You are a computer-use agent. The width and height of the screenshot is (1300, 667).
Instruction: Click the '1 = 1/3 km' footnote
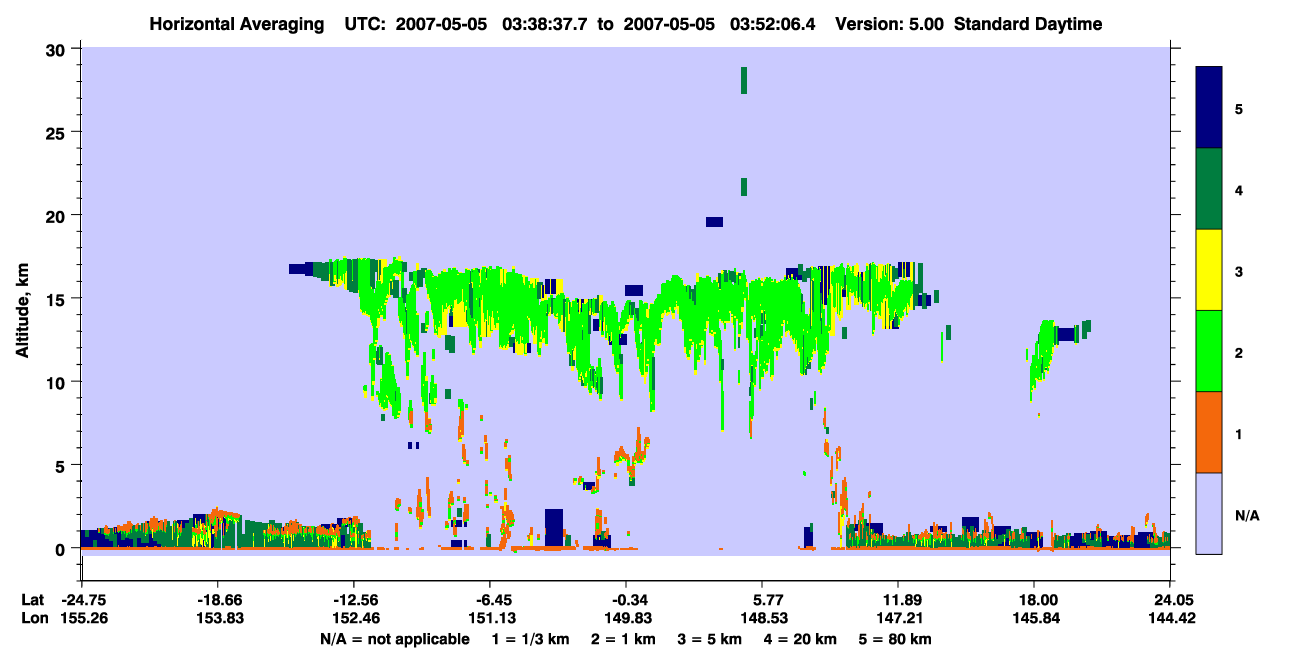(x=531, y=639)
